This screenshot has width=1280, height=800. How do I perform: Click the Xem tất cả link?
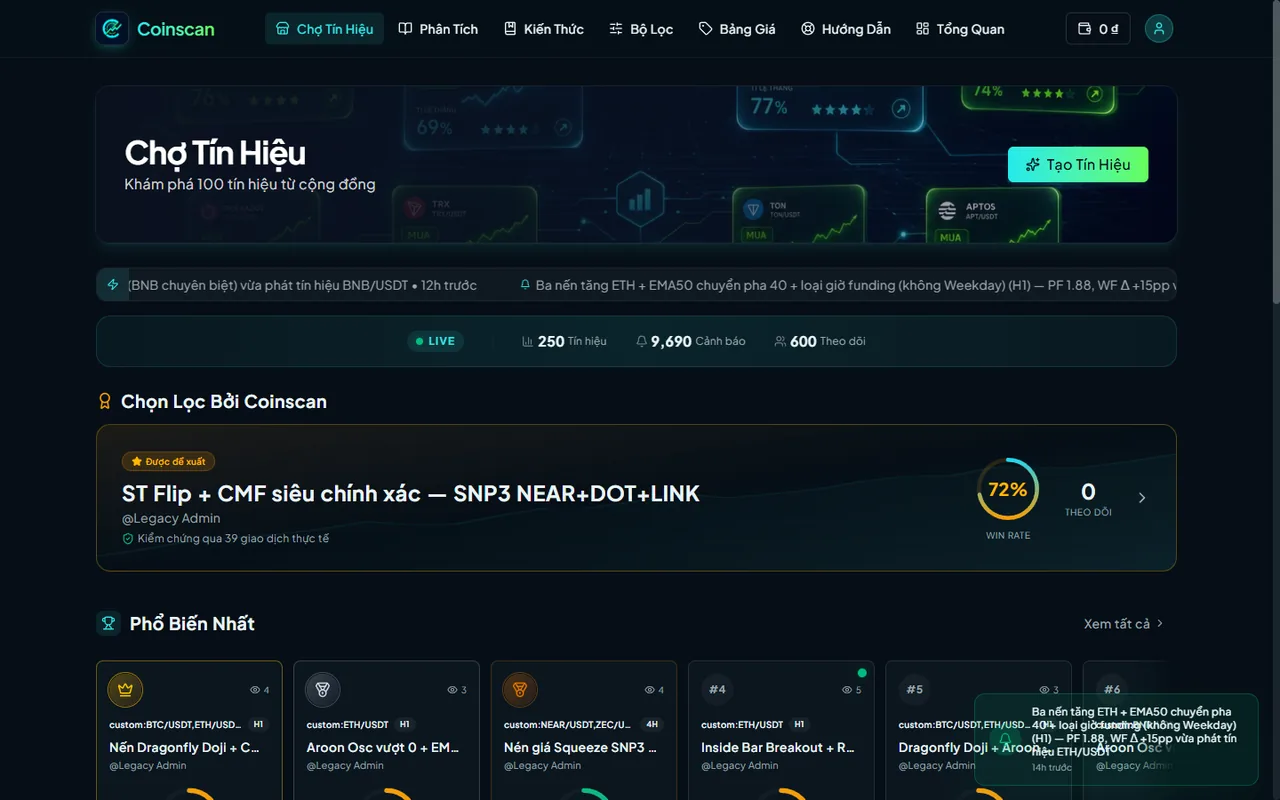[x=1124, y=623]
